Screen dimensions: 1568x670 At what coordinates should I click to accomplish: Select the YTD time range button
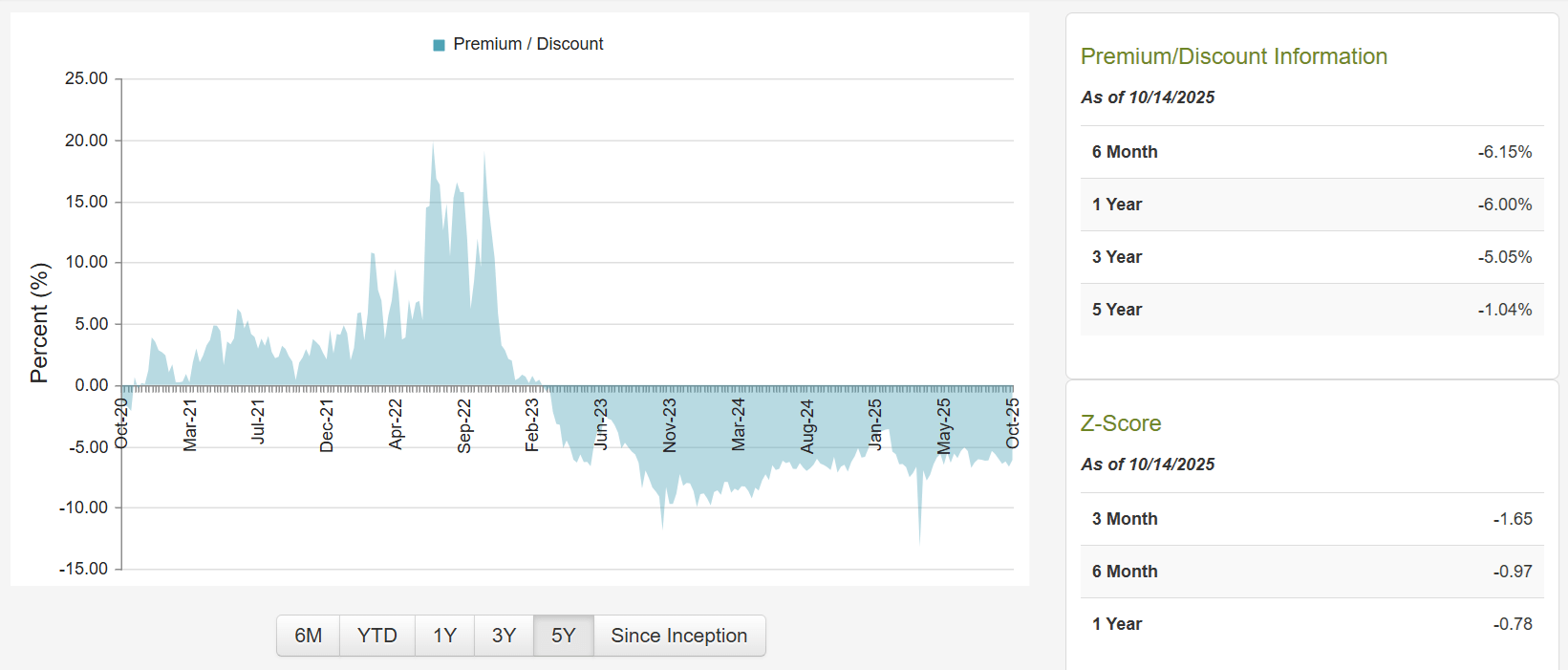coord(376,635)
